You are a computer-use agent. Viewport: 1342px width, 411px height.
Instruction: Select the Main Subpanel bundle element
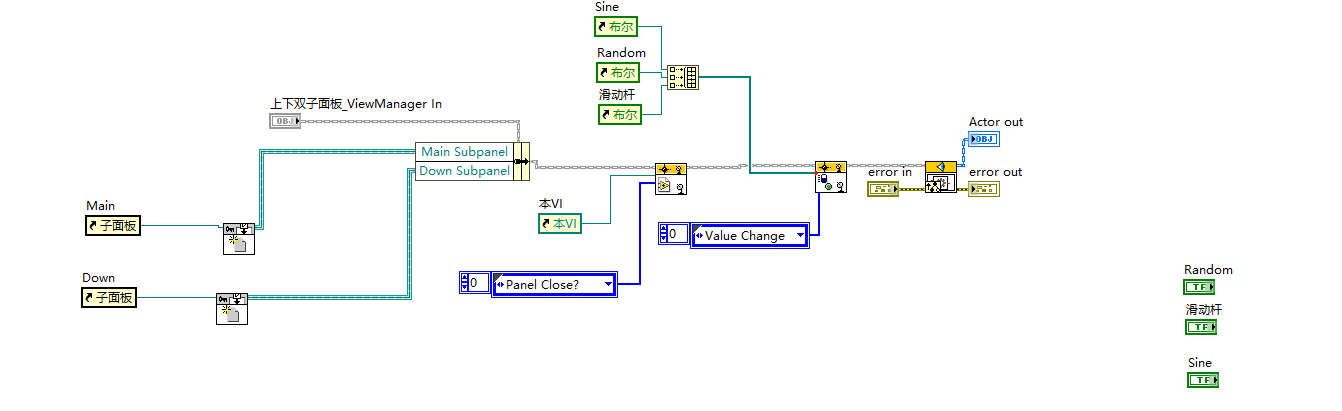coord(464,151)
